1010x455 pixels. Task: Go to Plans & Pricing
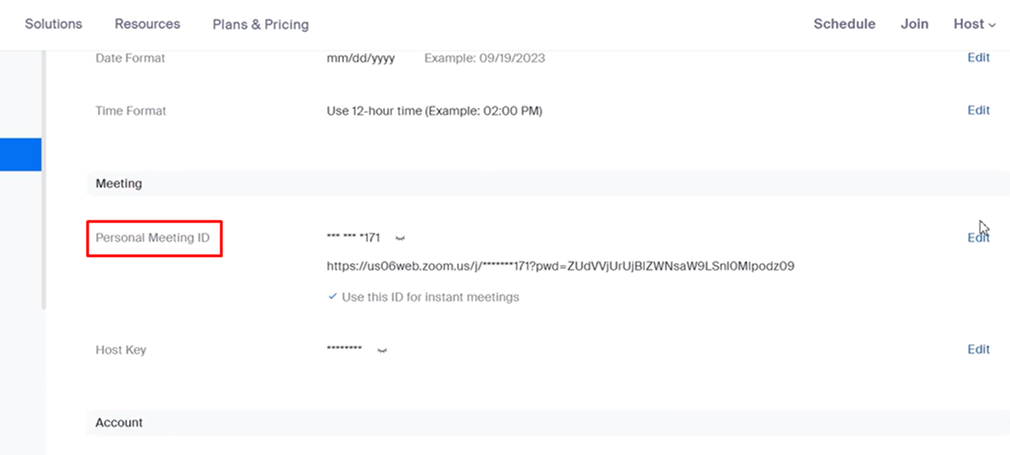260,24
